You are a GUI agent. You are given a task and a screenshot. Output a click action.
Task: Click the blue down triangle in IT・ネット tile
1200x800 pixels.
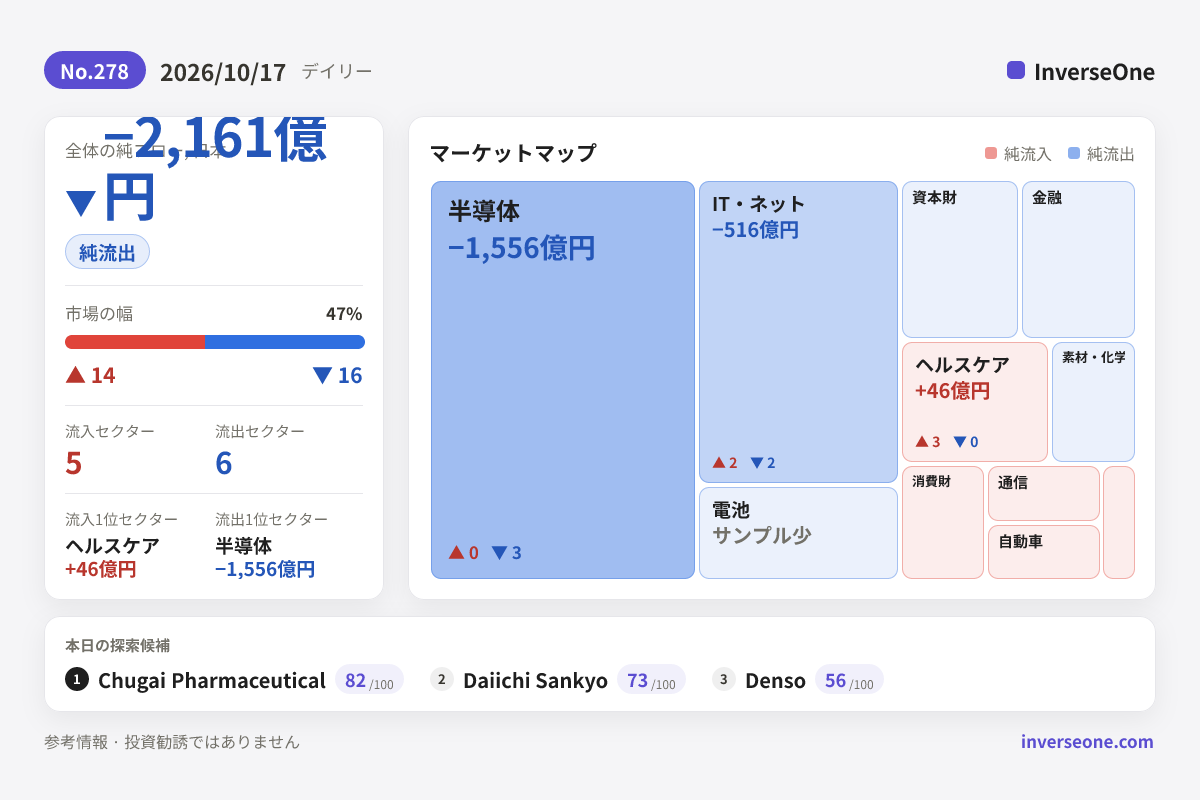click(x=757, y=463)
